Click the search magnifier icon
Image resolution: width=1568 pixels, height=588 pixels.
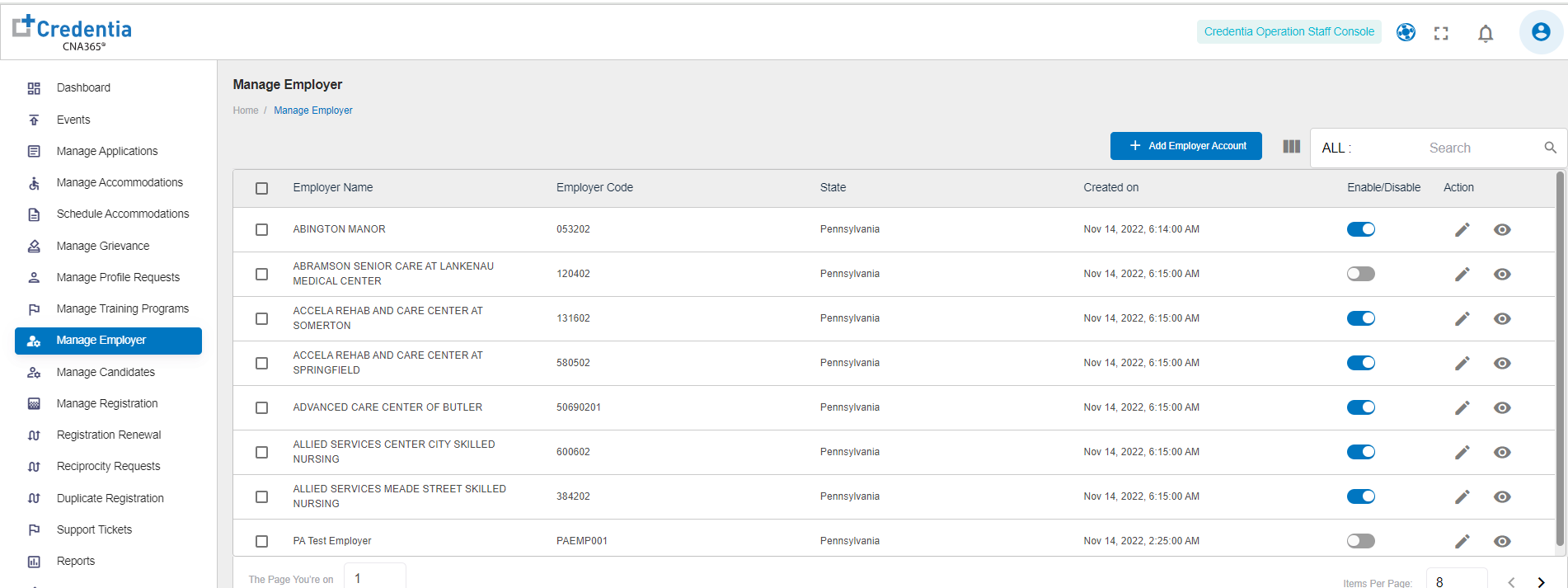pyautogui.click(x=1550, y=148)
